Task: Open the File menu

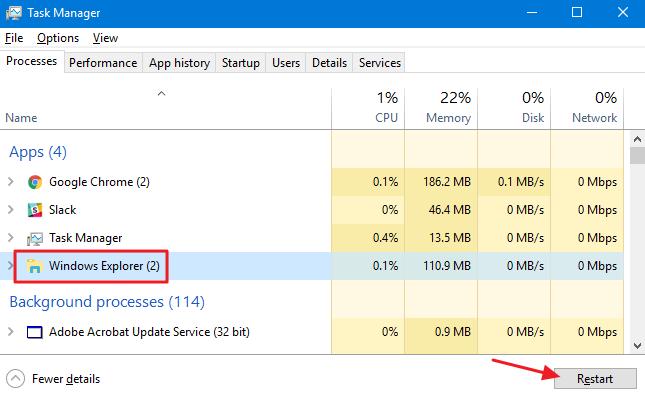Action: pos(14,38)
